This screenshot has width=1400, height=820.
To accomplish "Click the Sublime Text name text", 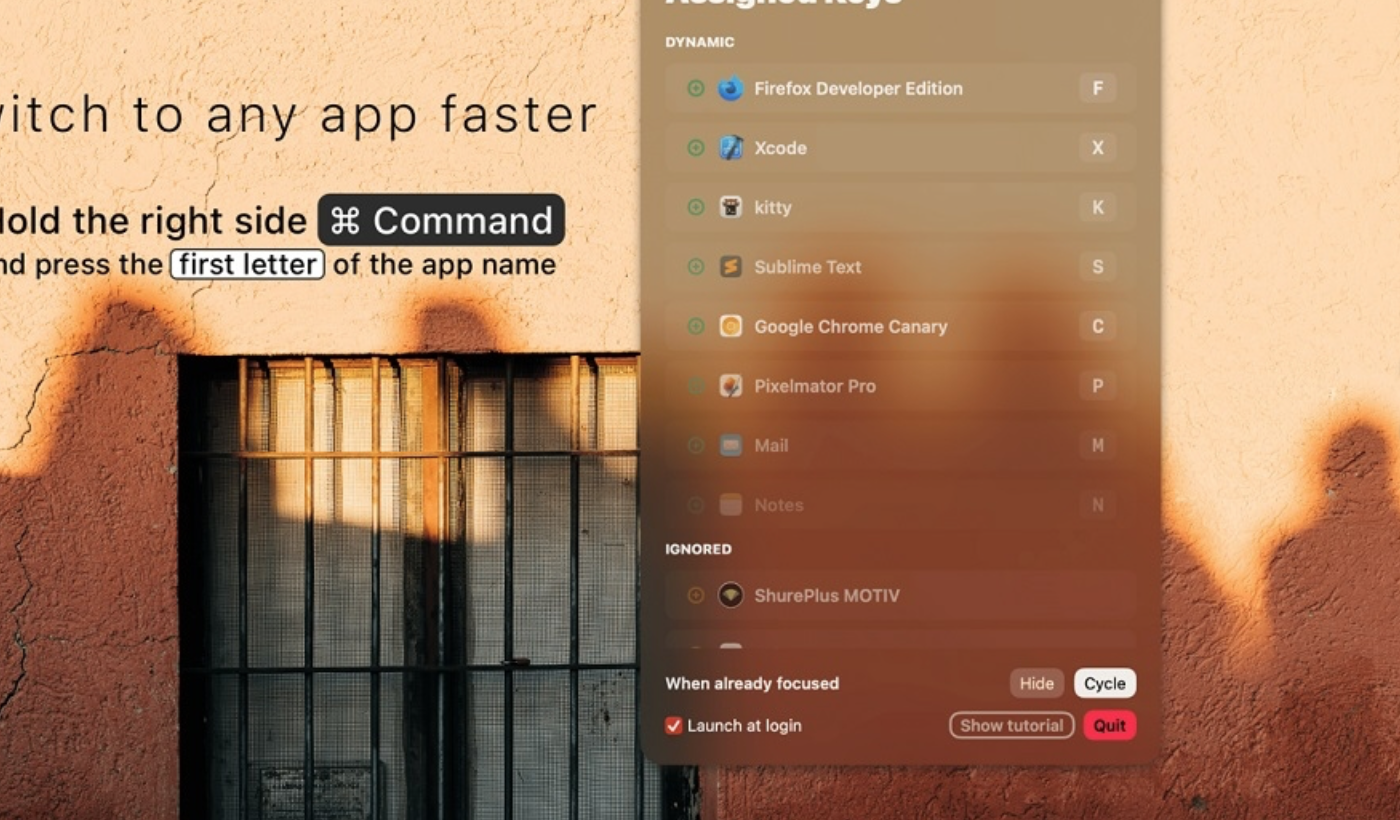I will (807, 267).
